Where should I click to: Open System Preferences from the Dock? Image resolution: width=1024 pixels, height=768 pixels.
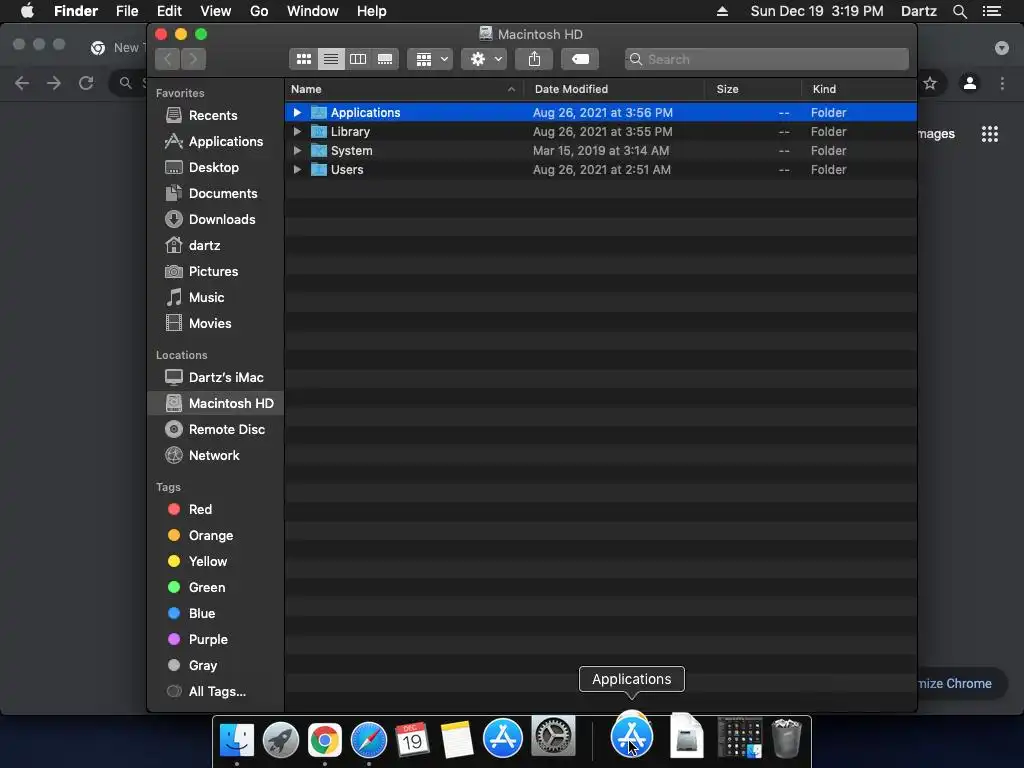(x=554, y=737)
